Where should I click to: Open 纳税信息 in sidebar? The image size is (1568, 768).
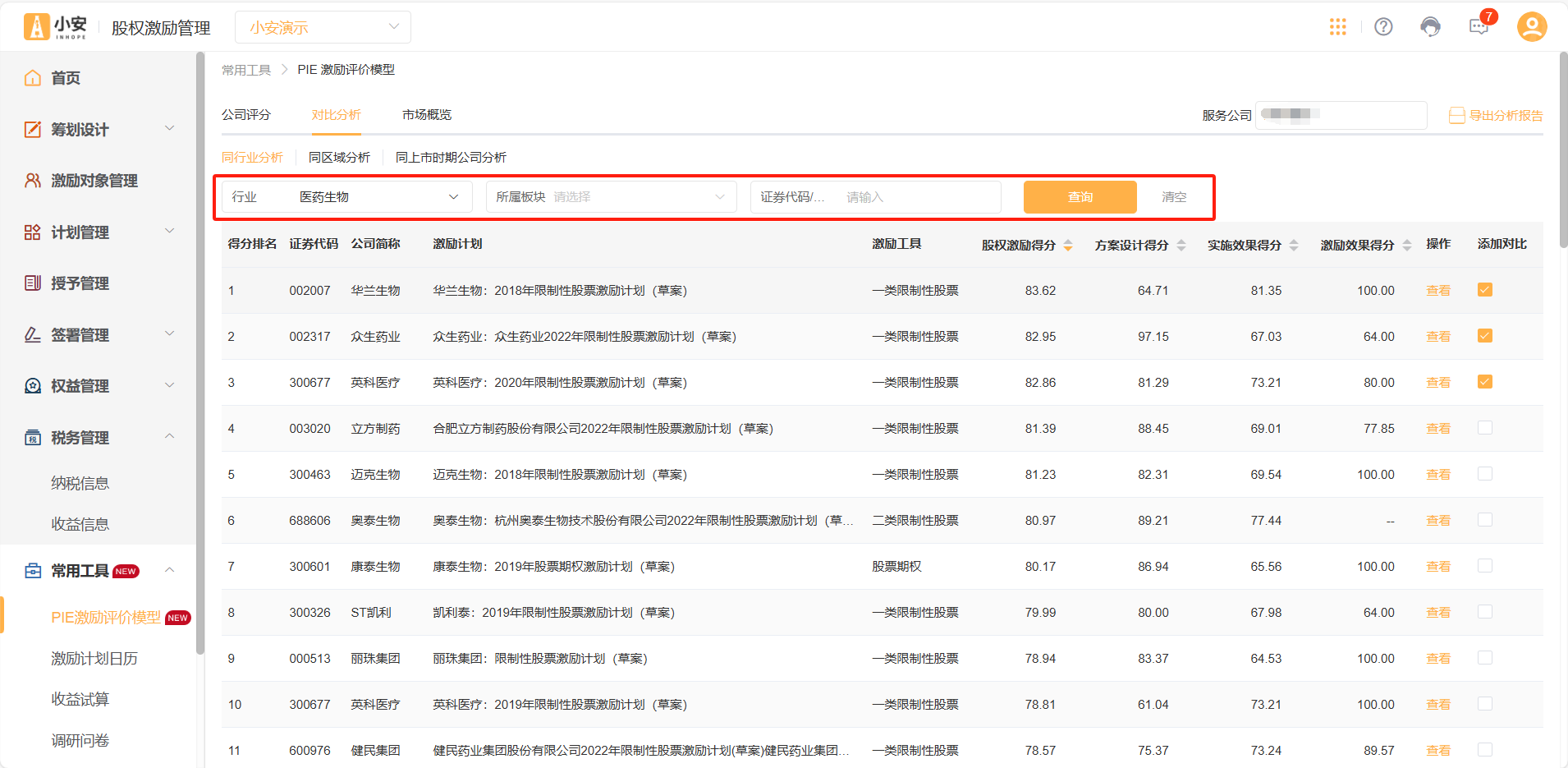[x=80, y=484]
